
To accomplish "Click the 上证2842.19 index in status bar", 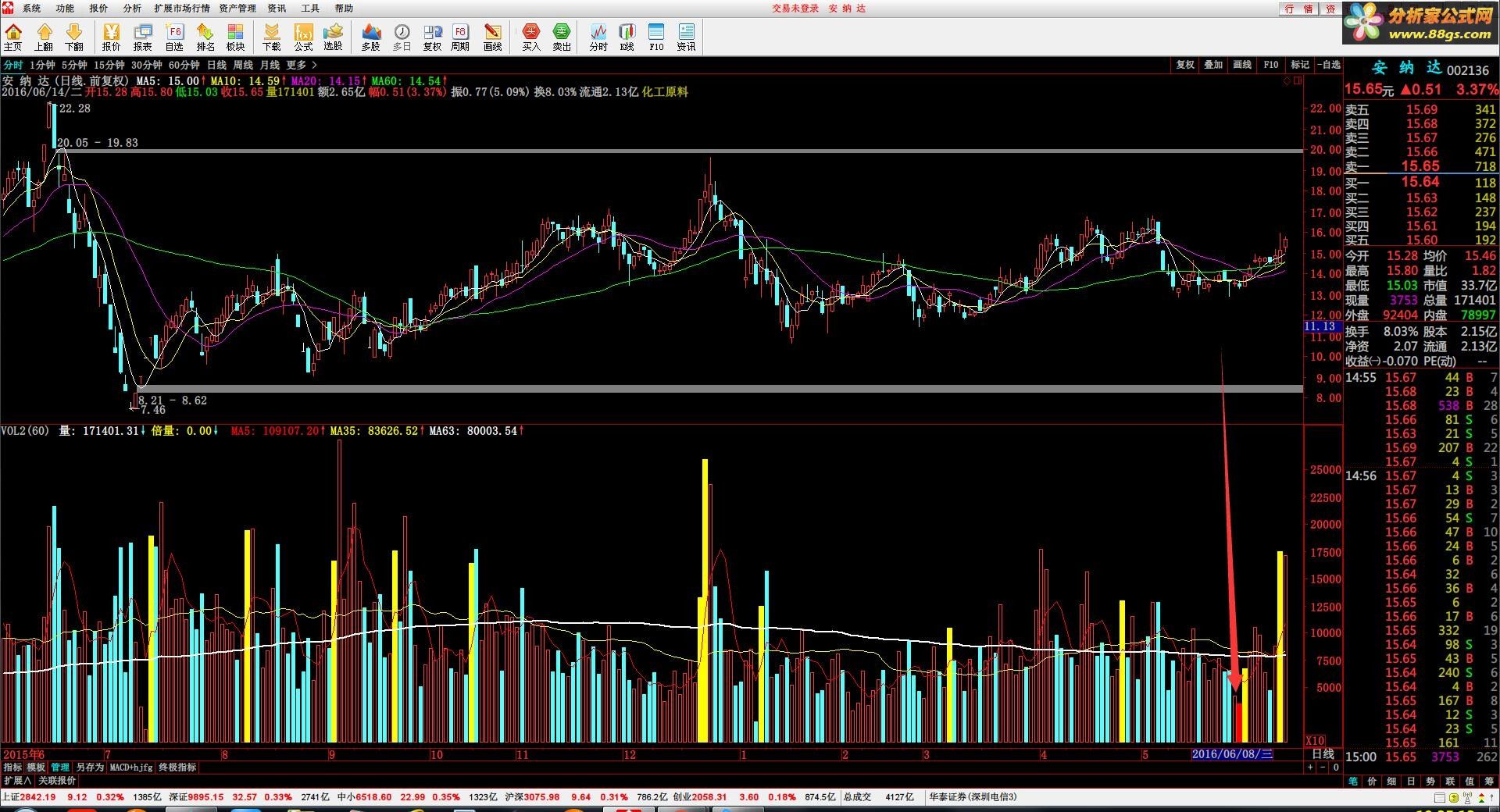I will pos(29,797).
